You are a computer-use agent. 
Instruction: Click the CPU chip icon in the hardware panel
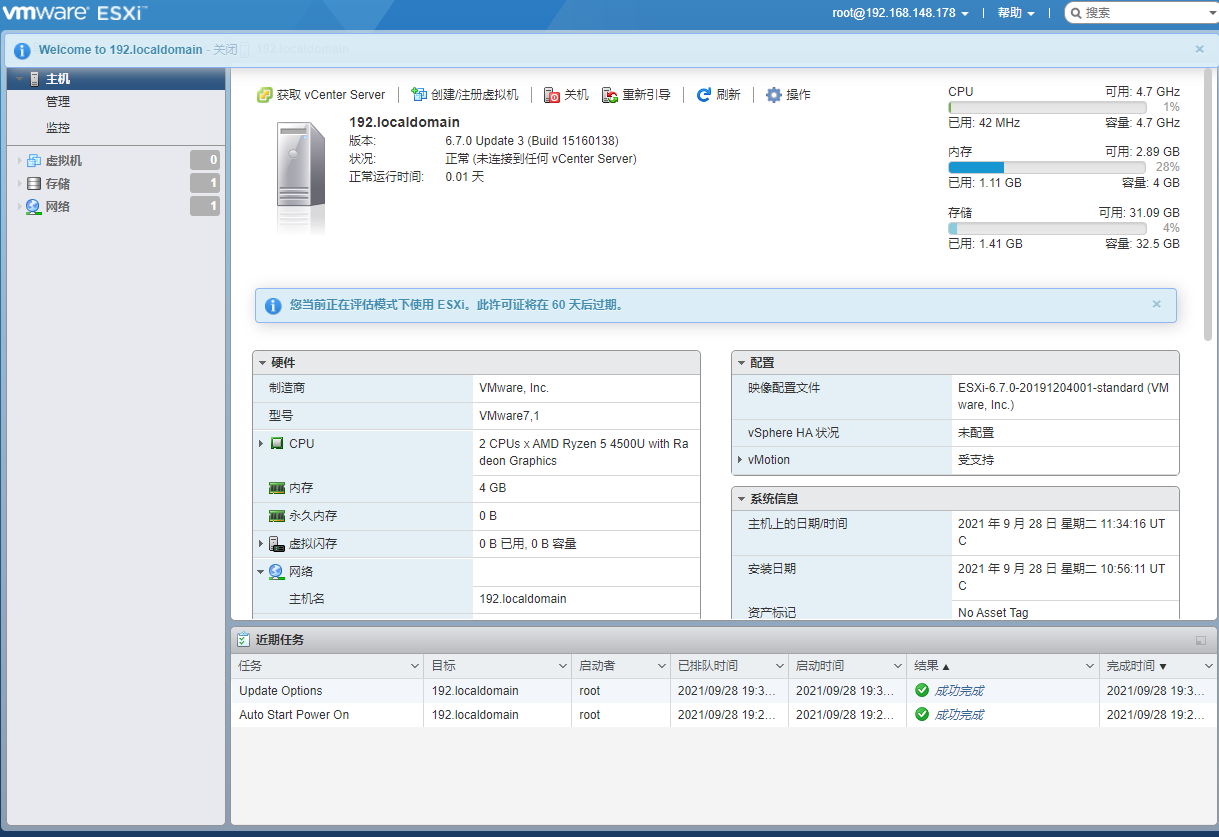pos(277,444)
